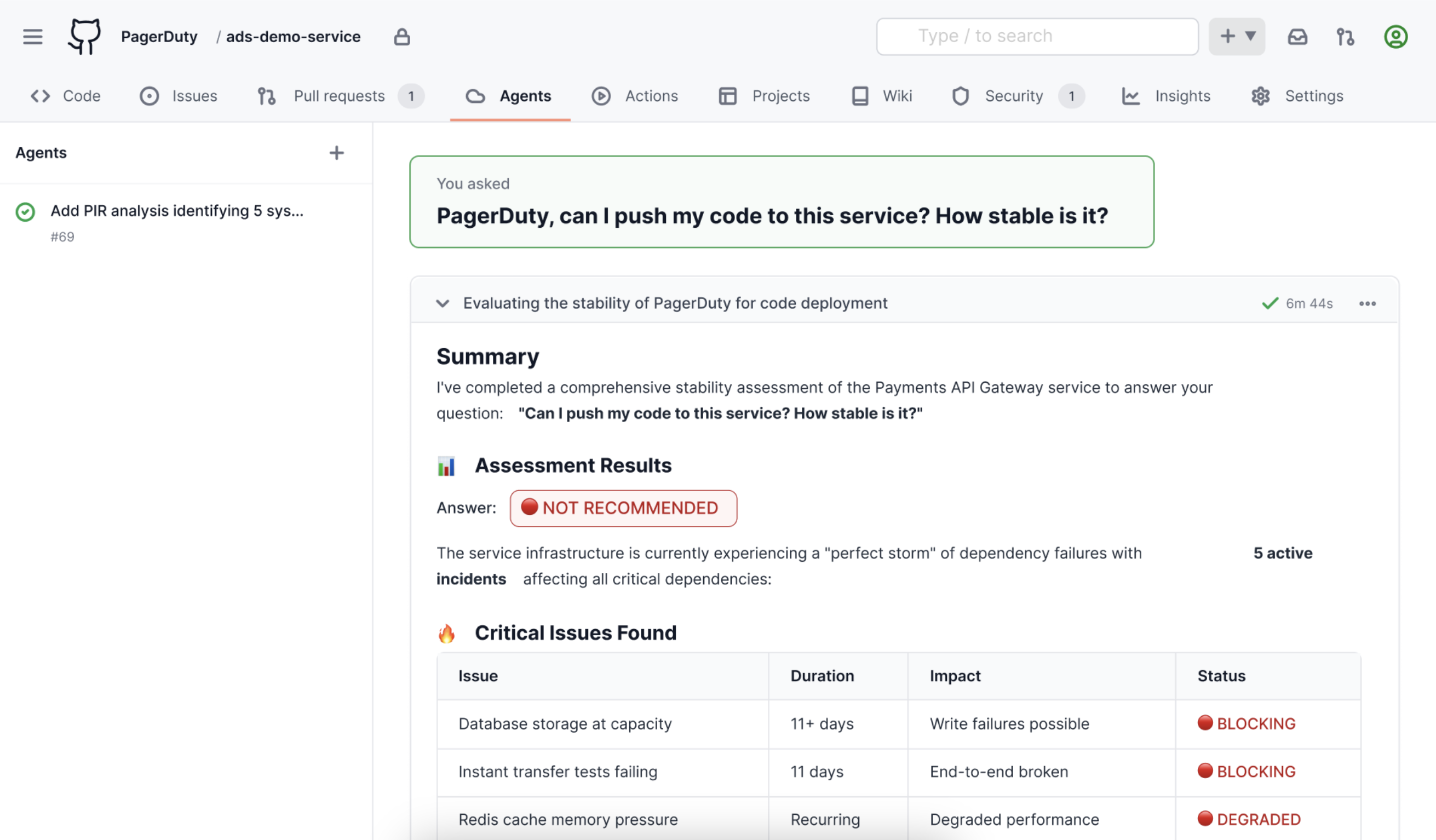1436x840 pixels.
Task: Collapse the Evaluating the stability section
Action: [442, 303]
